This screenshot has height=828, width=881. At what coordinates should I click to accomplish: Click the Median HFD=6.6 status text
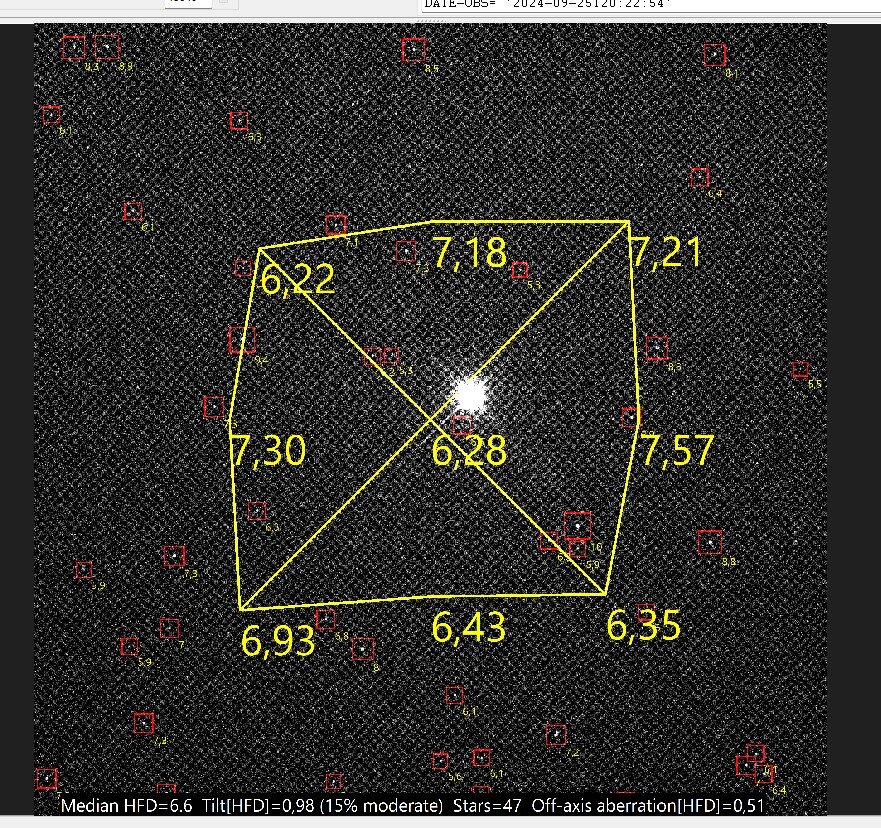point(126,806)
